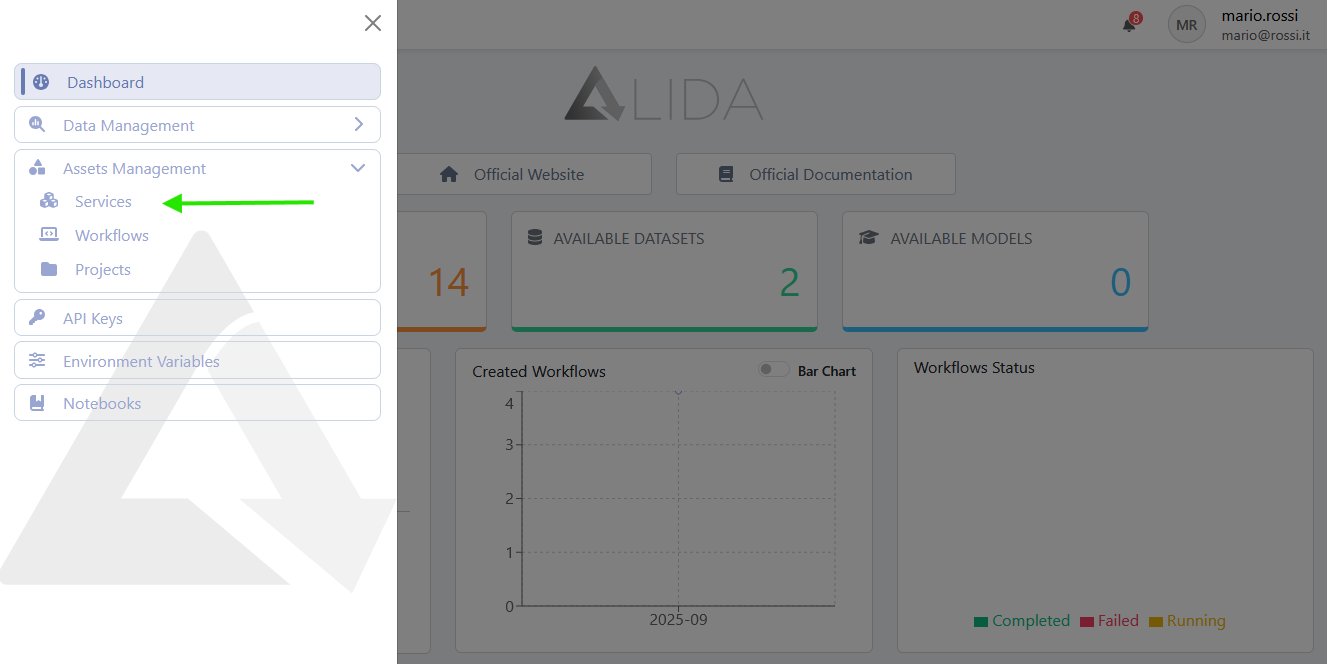Click the Data Management magnifier icon
Viewport: 1327px width, 664px height.
(37, 125)
